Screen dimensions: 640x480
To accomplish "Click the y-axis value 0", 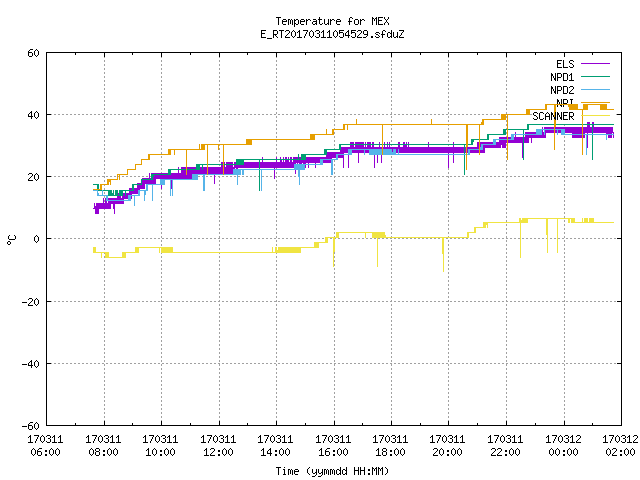I will tap(37, 239).
